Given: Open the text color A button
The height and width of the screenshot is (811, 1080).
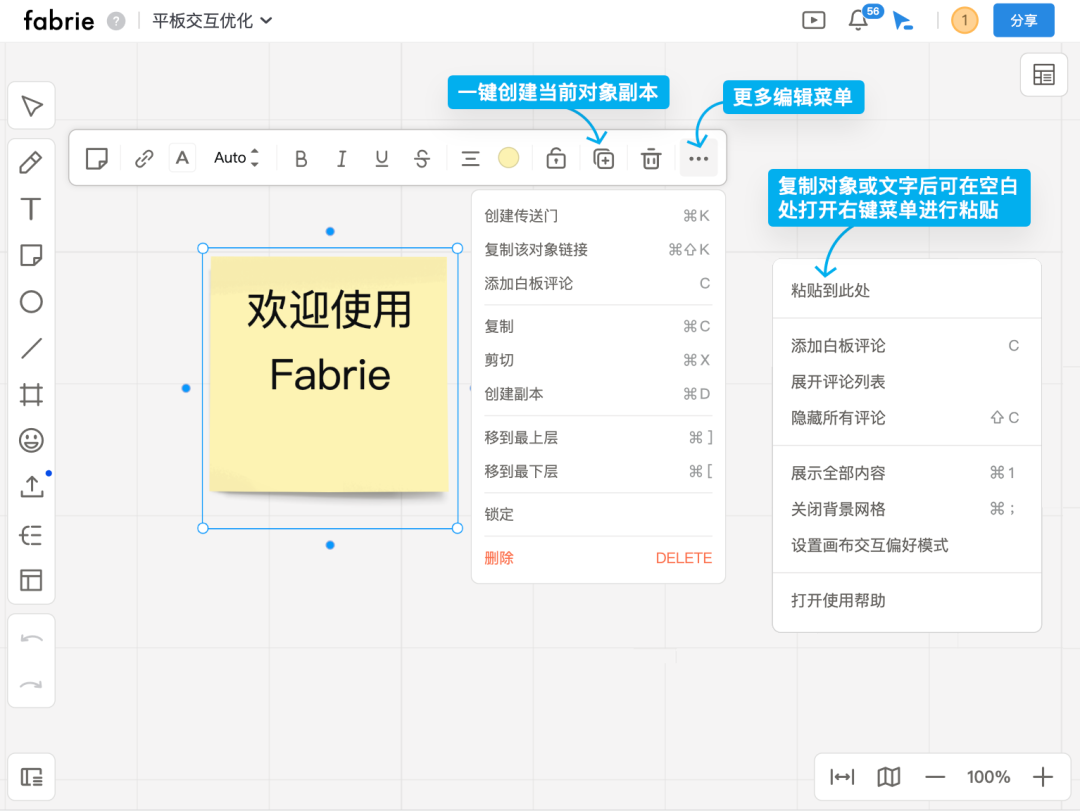Looking at the screenshot, I should pyautogui.click(x=182, y=158).
